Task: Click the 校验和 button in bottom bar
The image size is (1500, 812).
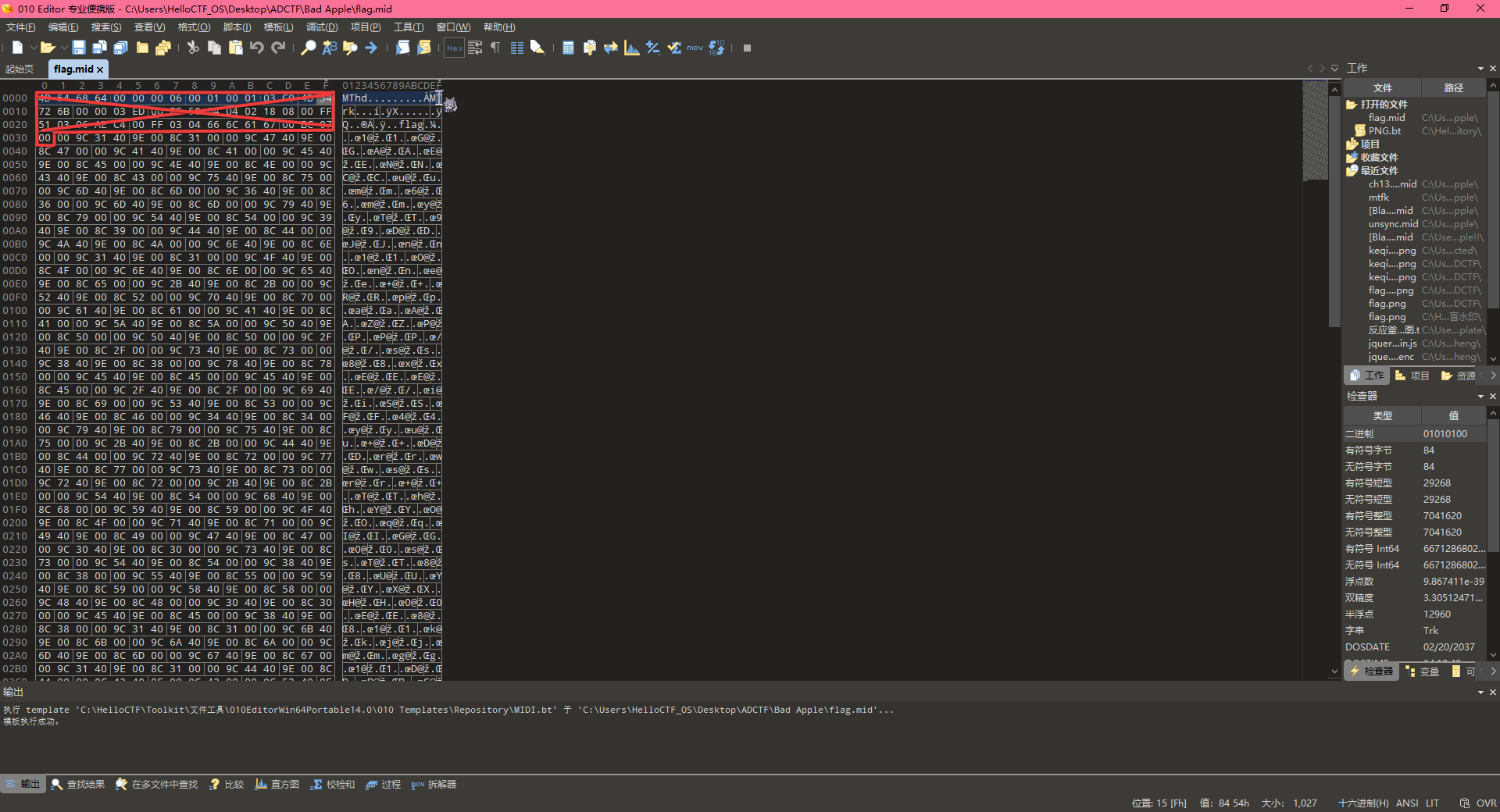Action: coord(334,784)
